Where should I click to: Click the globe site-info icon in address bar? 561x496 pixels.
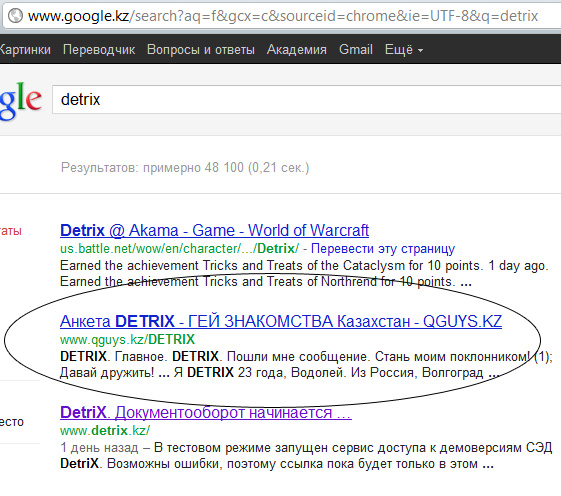[15, 16]
